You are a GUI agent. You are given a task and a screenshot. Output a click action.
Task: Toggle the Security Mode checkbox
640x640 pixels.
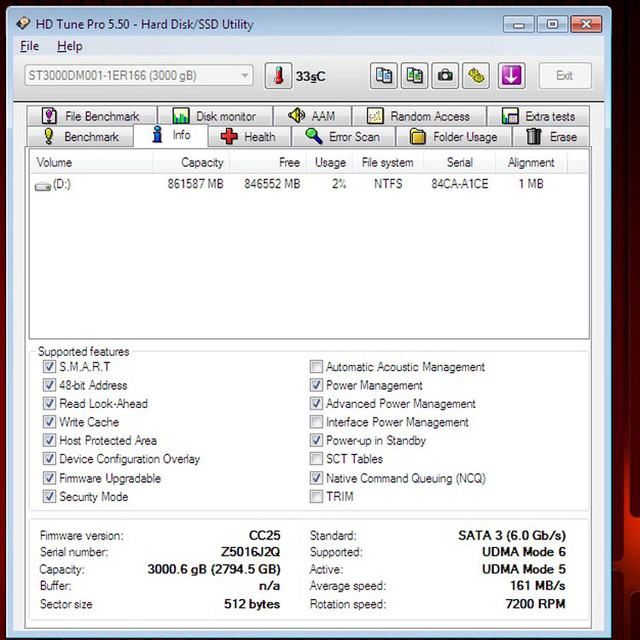(x=49, y=496)
